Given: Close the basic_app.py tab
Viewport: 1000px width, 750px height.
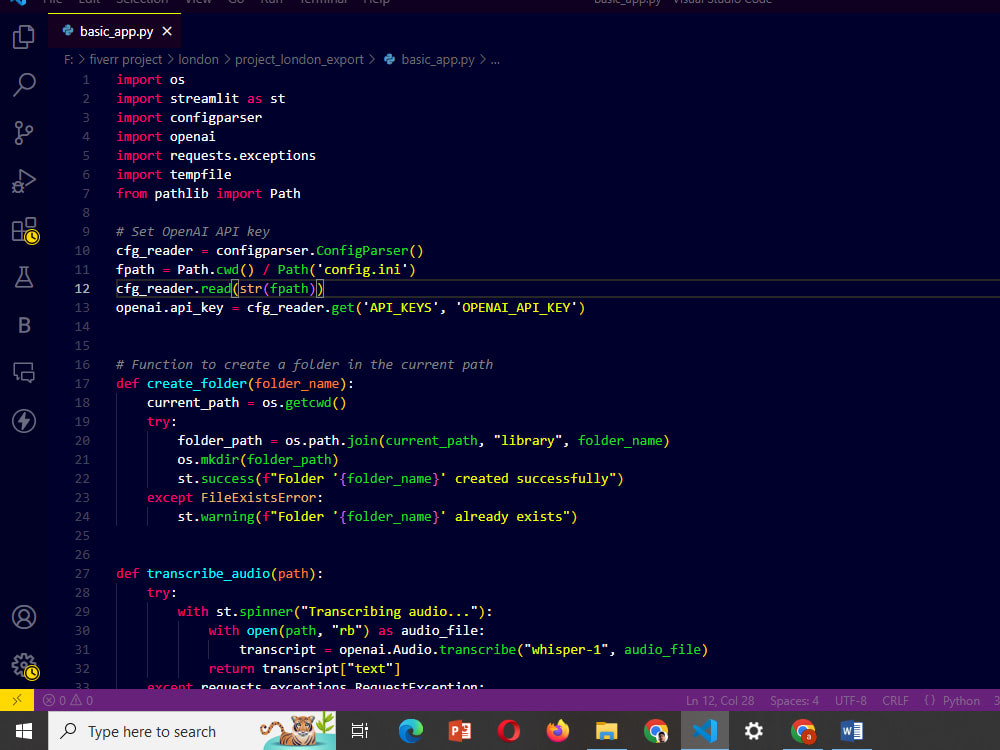Looking at the screenshot, I should [167, 31].
